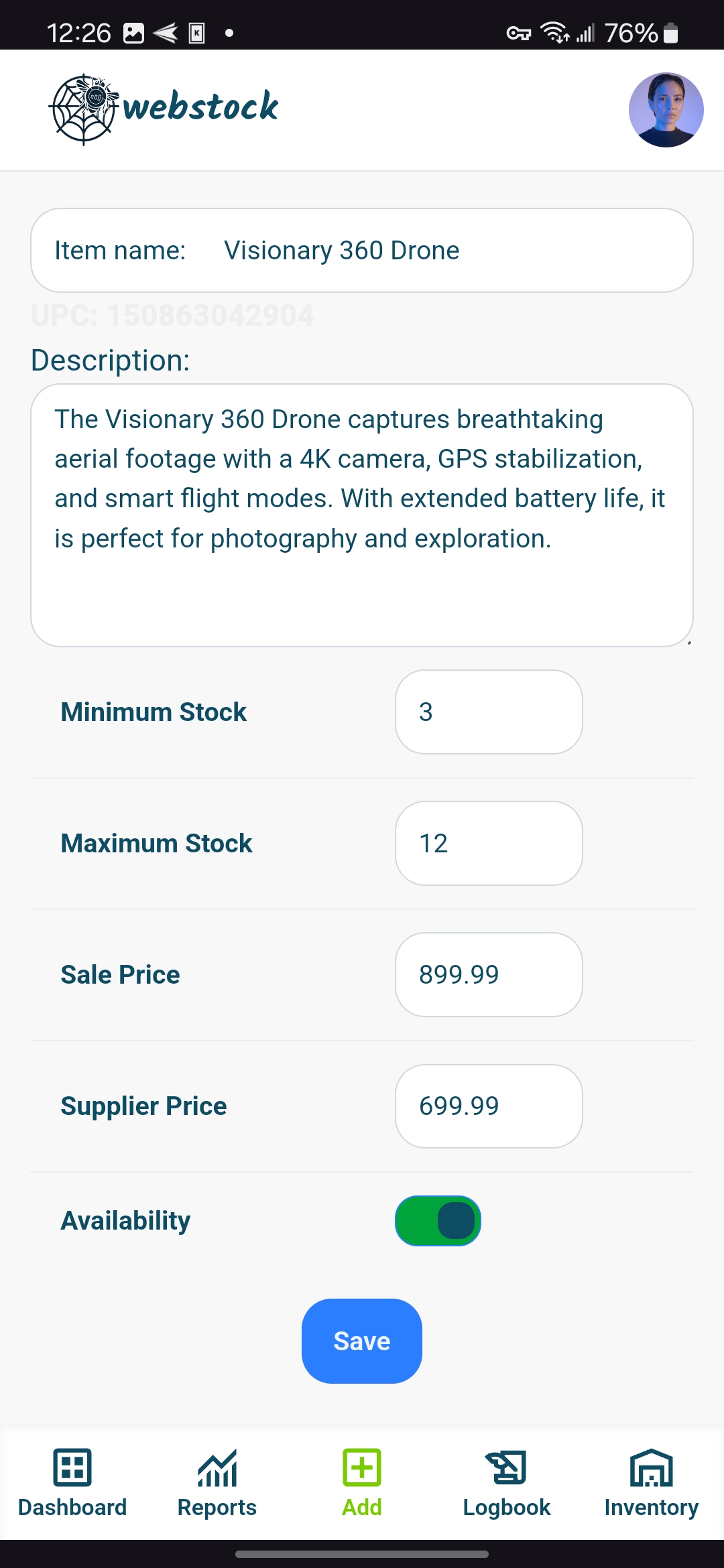
Task: Edit the Supplier Price field
Action: (489, 1106)
